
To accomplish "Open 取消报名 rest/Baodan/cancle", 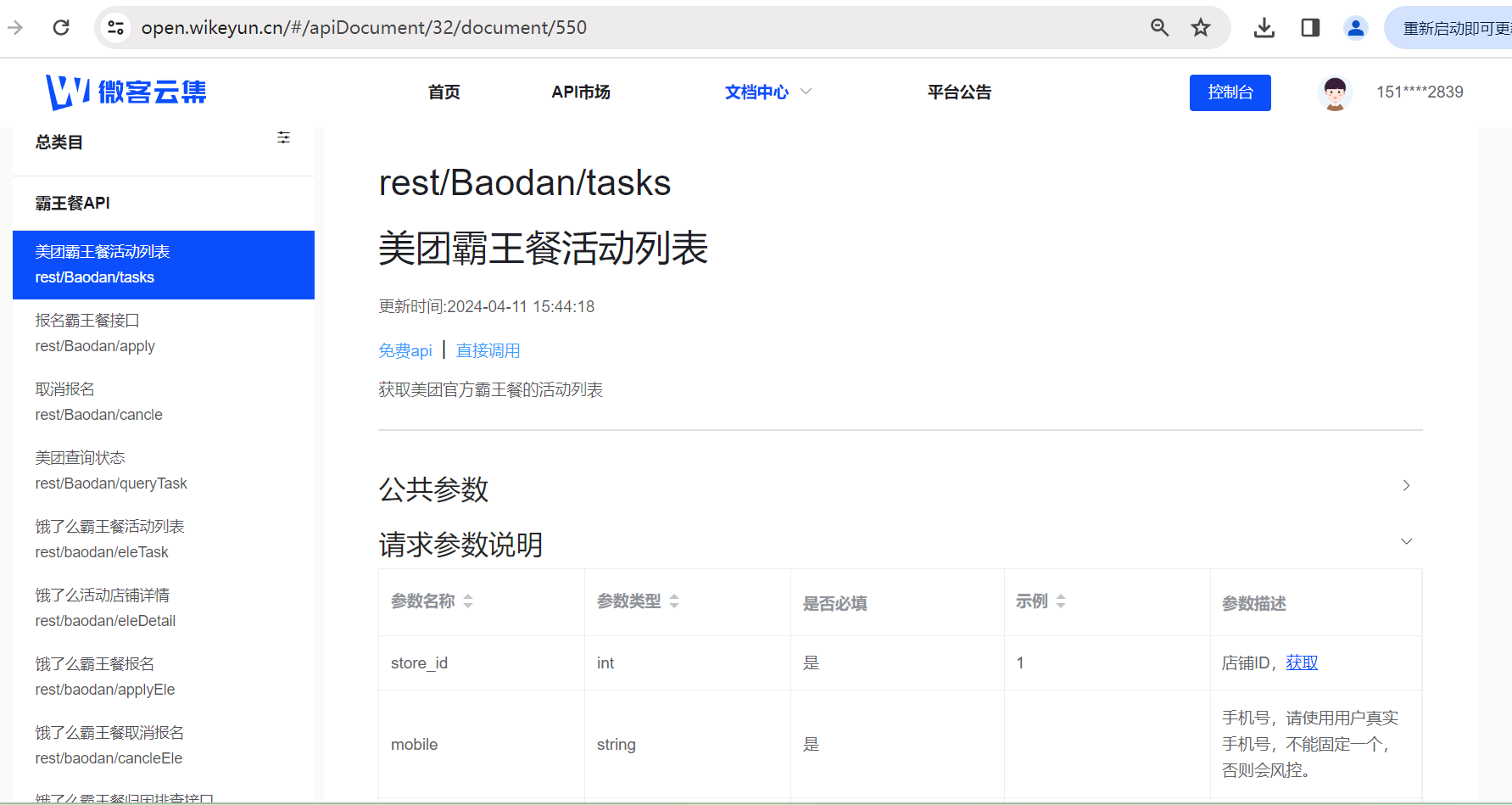I will [x=164, y=402].
